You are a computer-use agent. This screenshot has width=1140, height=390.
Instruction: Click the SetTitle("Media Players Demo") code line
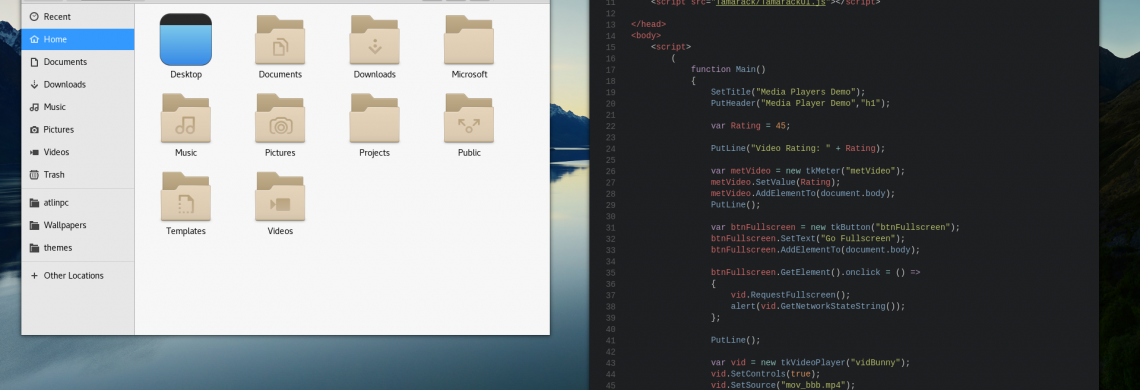click(x=788, y=92)
